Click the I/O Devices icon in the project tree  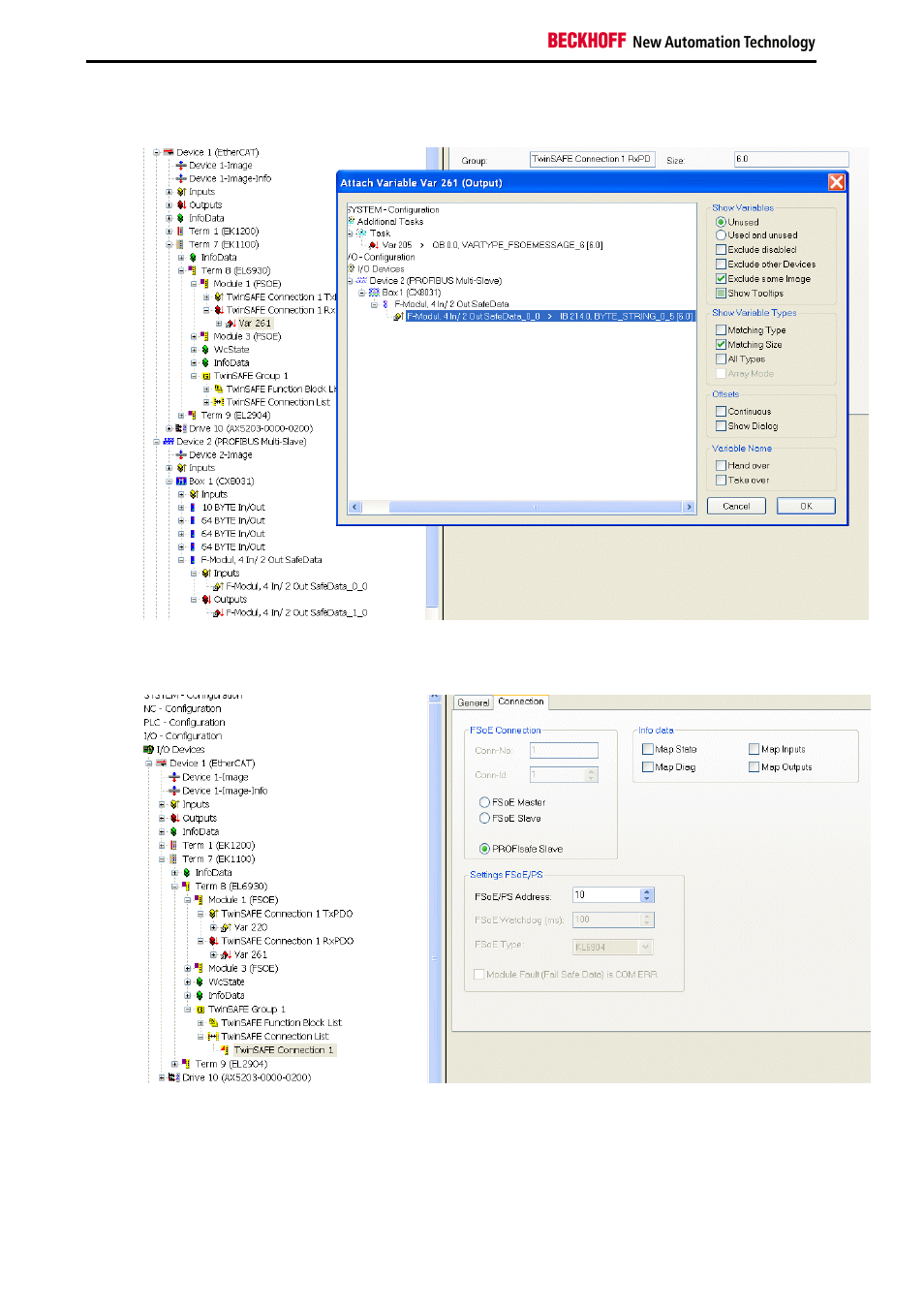(148, 750)
